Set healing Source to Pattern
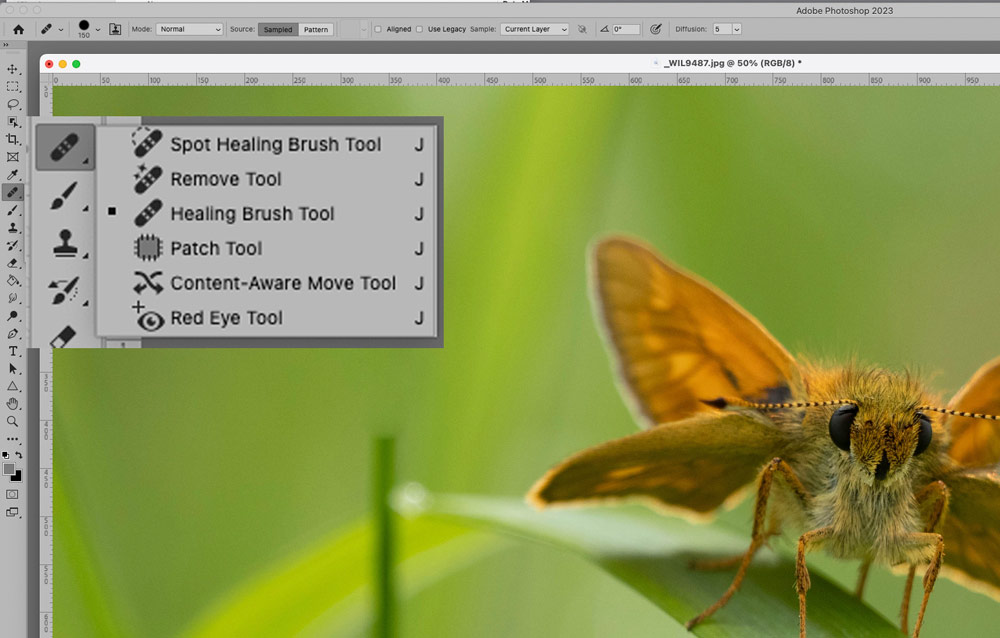 pos(316,29)
